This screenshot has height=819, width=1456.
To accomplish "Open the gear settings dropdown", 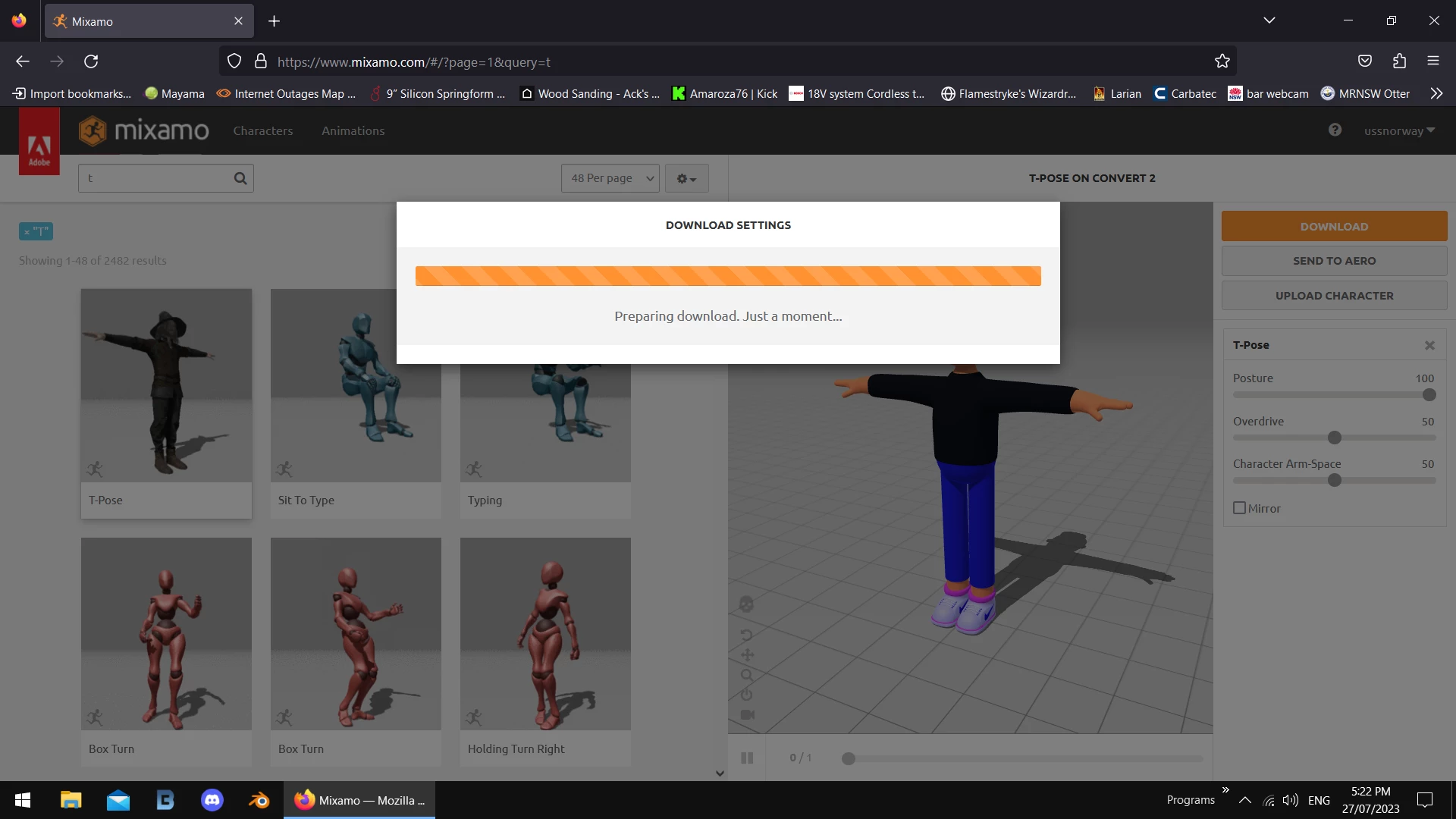I will pos(686,179).
